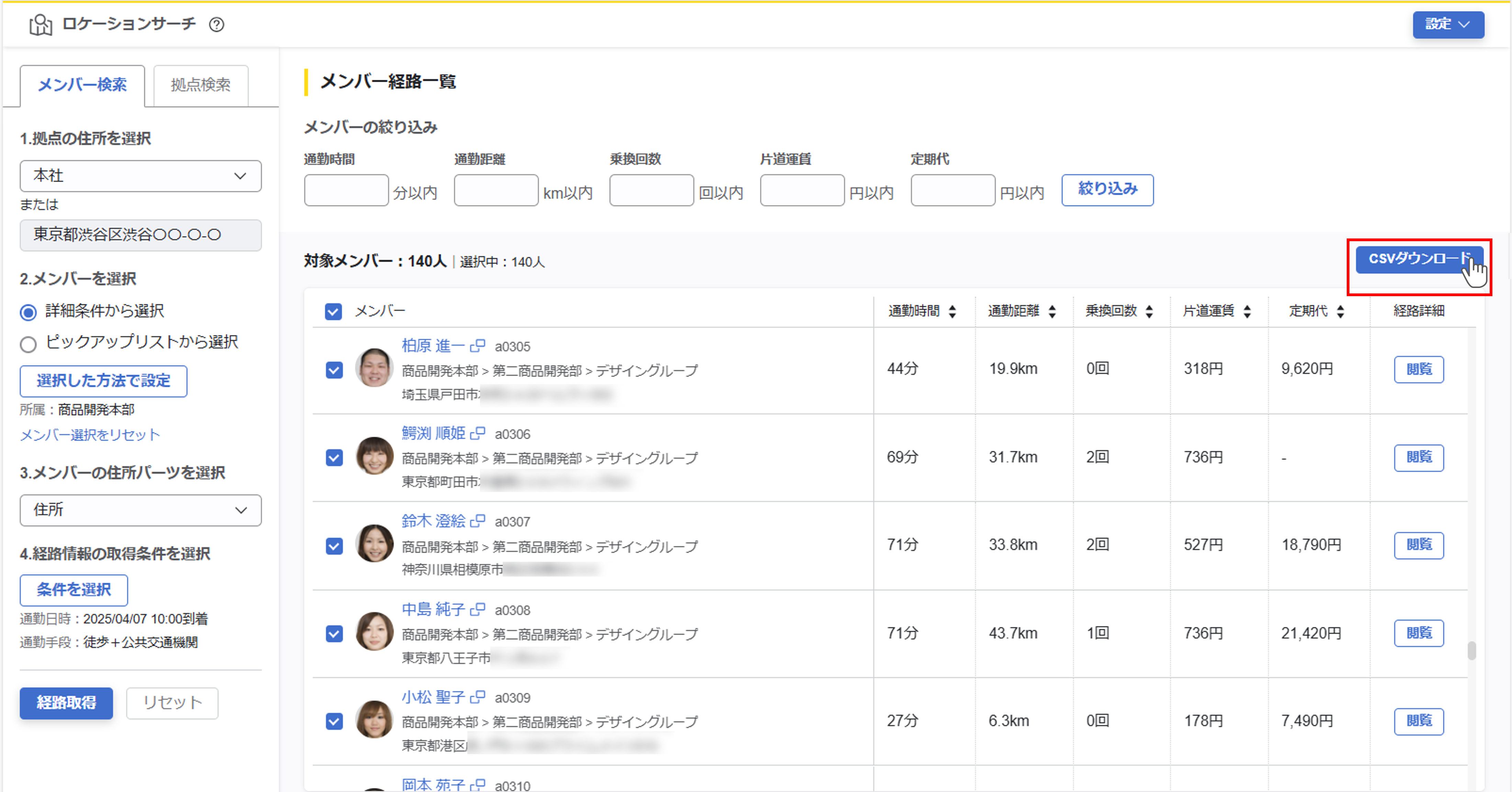This screenshot has width=1512, height=792.
Task: Open the 本社 location dropdown
Action: click(x=140, y=176)
